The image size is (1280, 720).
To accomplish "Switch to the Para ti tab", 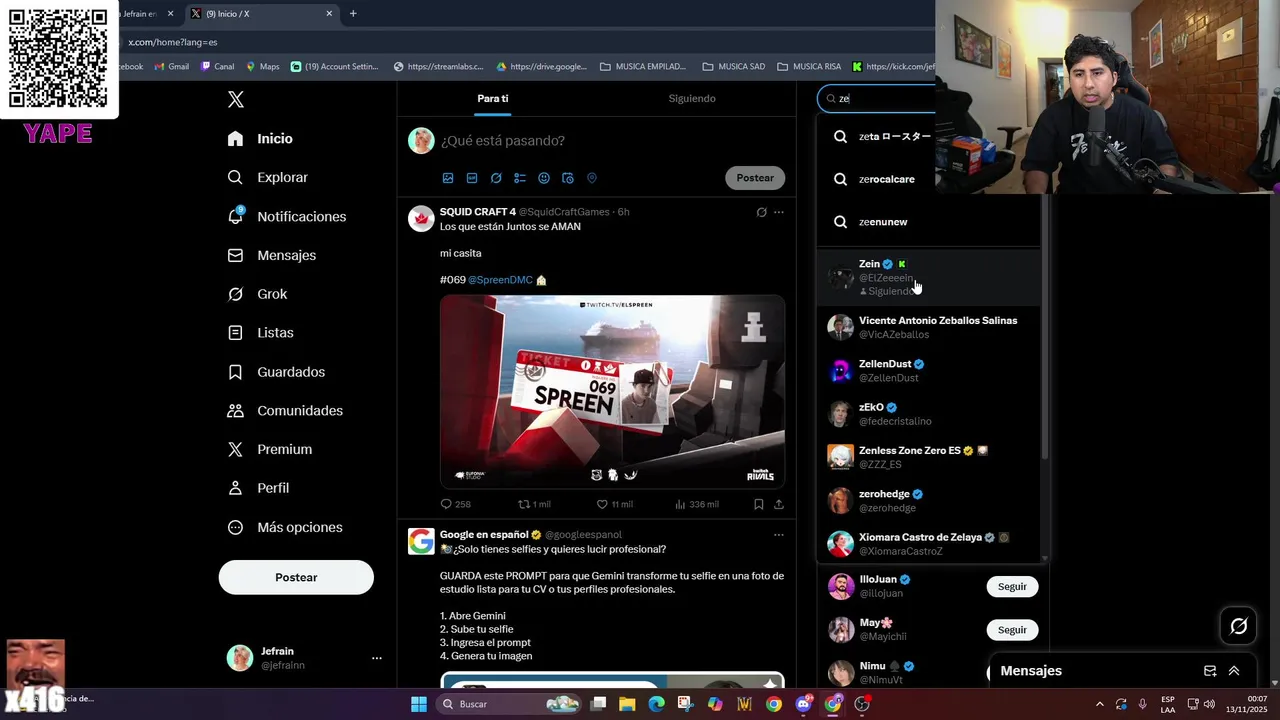I will point(493,98).
